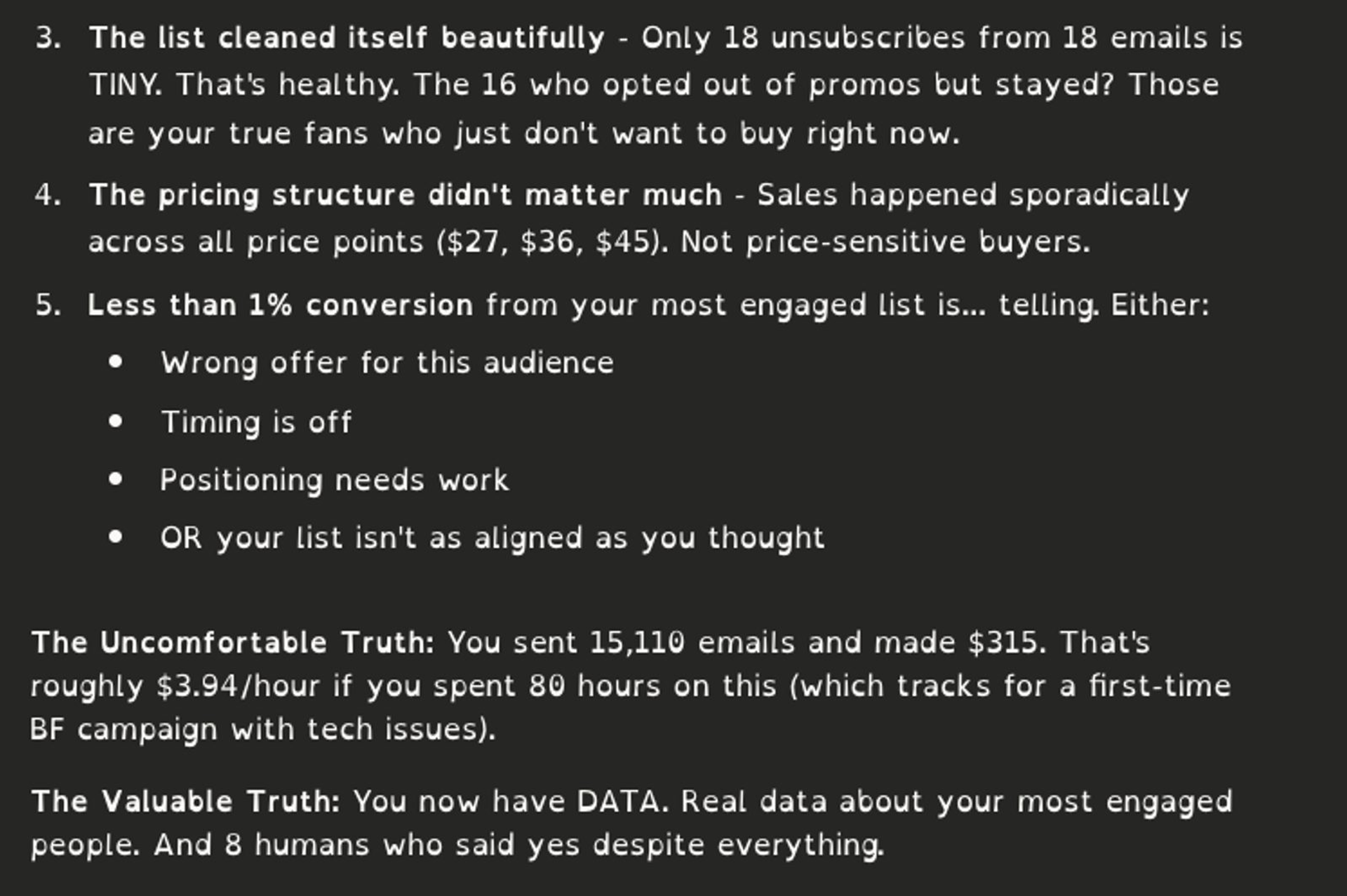The width and height of the screenshot is (1347, 896).
Task: Click the bold label "The Uncomfortable Truth:"
Action: pos(232,643)
